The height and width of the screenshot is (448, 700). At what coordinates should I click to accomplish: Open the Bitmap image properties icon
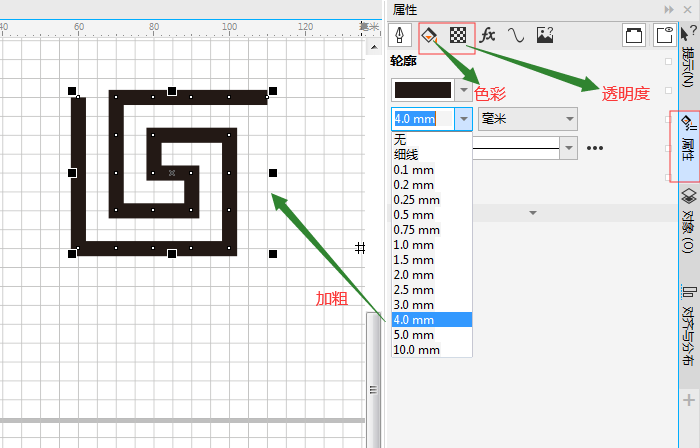[x=545, y=35]
